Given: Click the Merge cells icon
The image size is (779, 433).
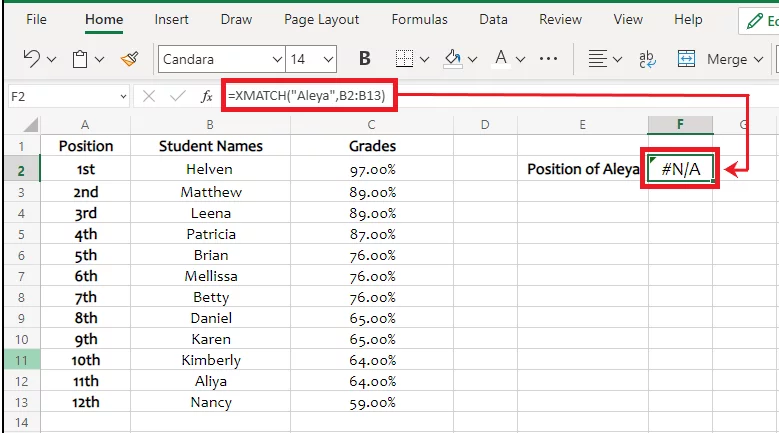Looking at the screenshot, I should (x=686, y=59).
